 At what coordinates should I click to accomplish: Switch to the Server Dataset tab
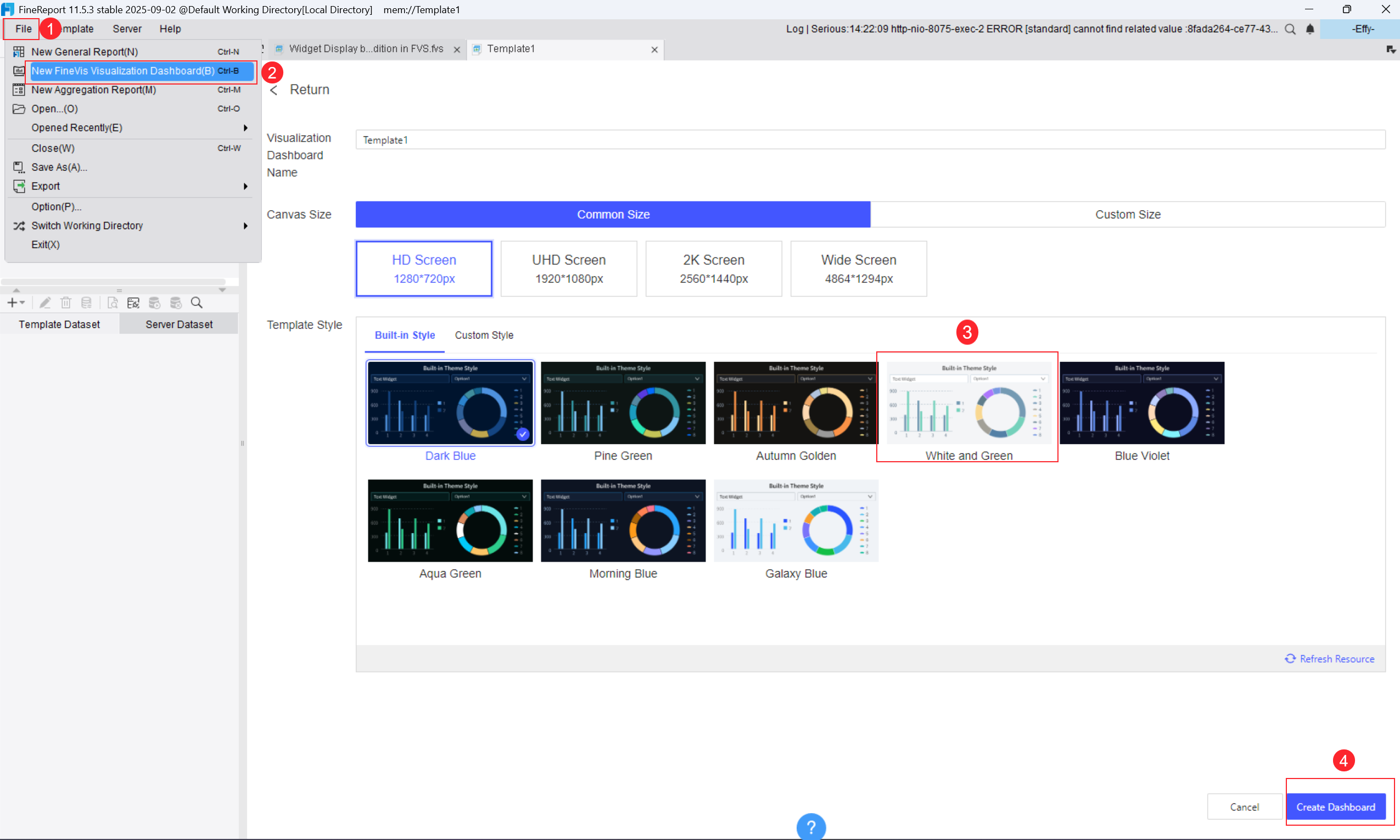179,324
